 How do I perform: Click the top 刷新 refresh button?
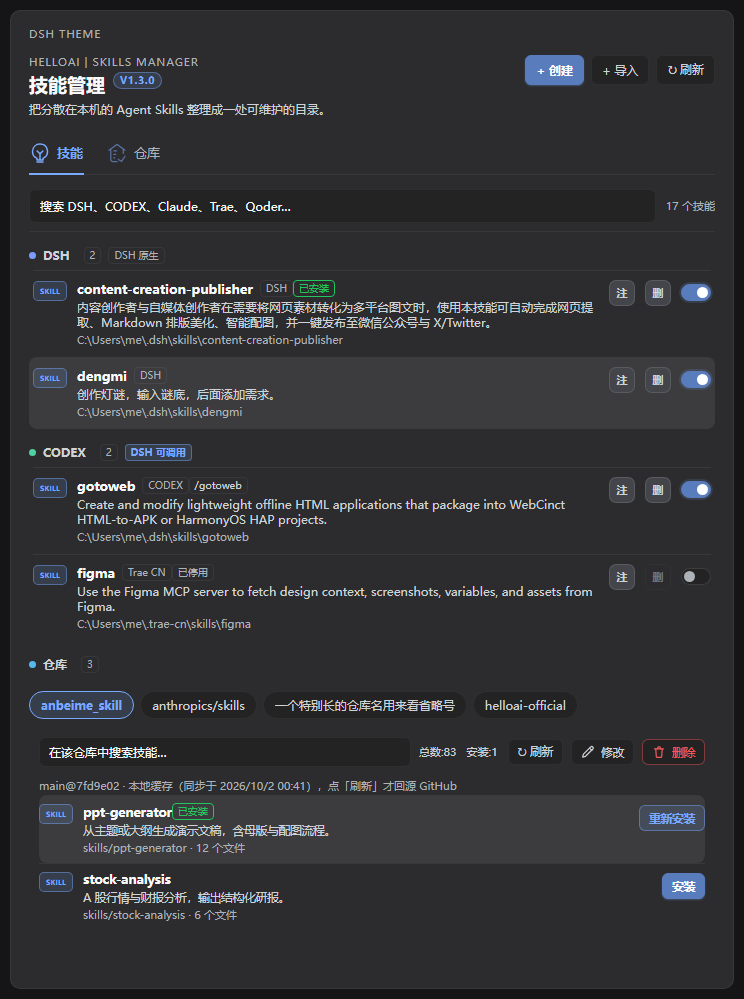(x=685, y=70)
